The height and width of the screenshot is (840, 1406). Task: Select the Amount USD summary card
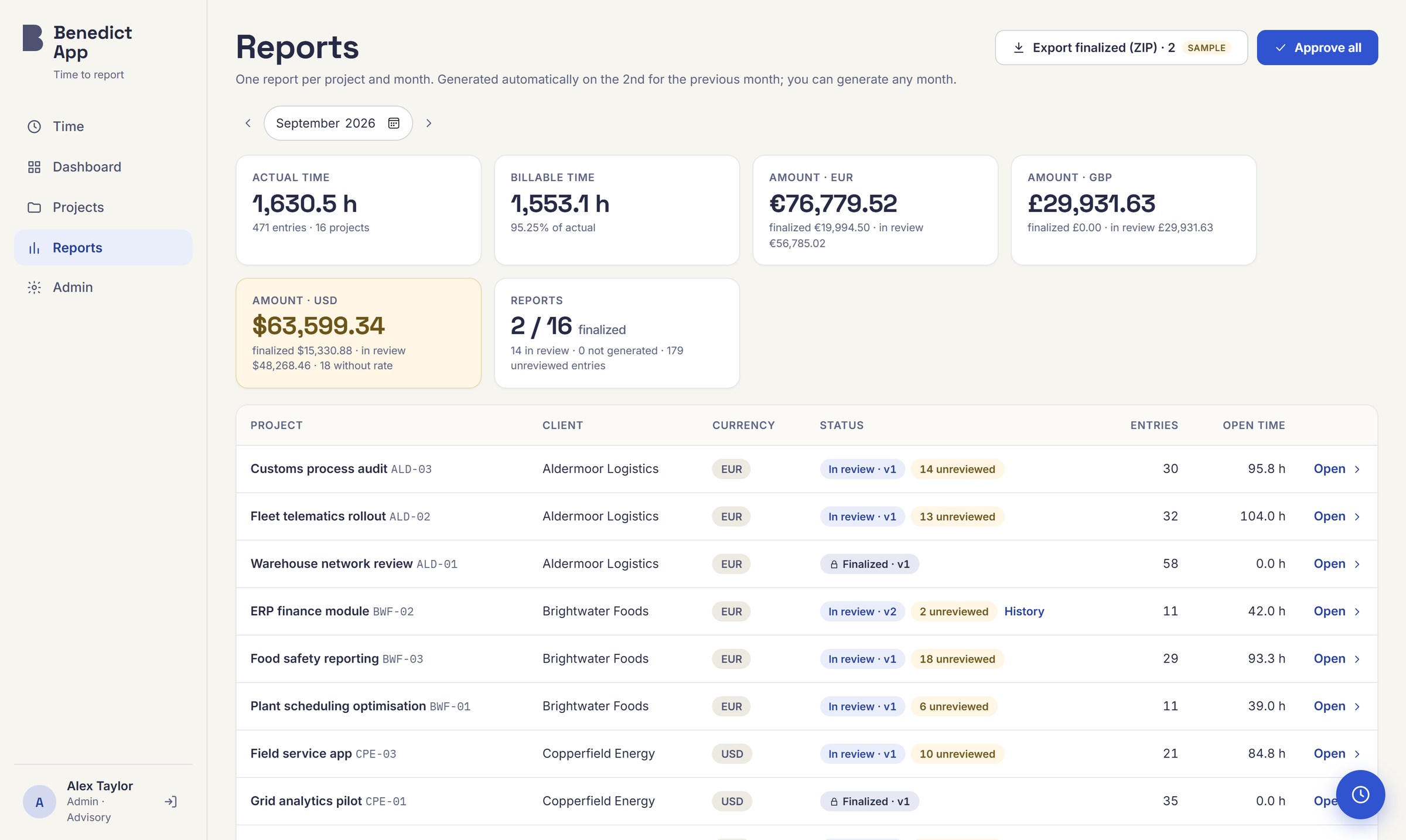click(359, 333)
